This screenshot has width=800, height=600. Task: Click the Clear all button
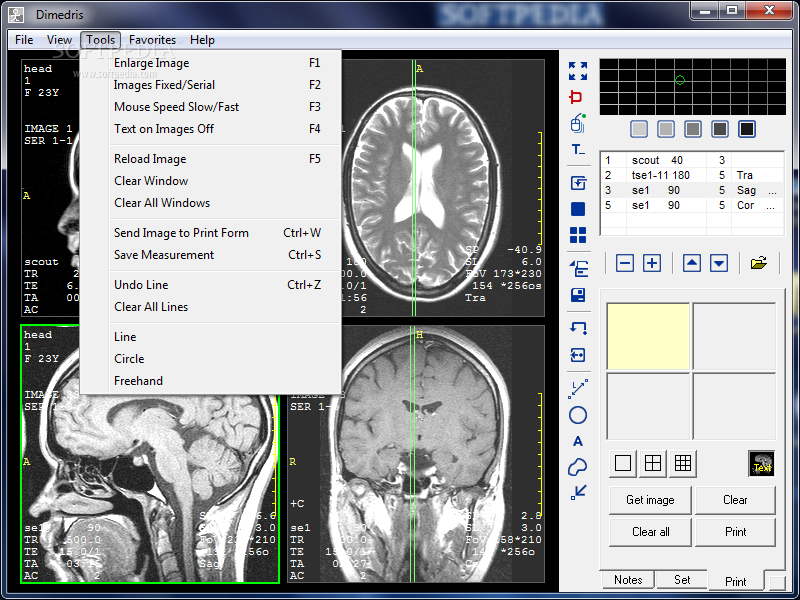[650, 532]
